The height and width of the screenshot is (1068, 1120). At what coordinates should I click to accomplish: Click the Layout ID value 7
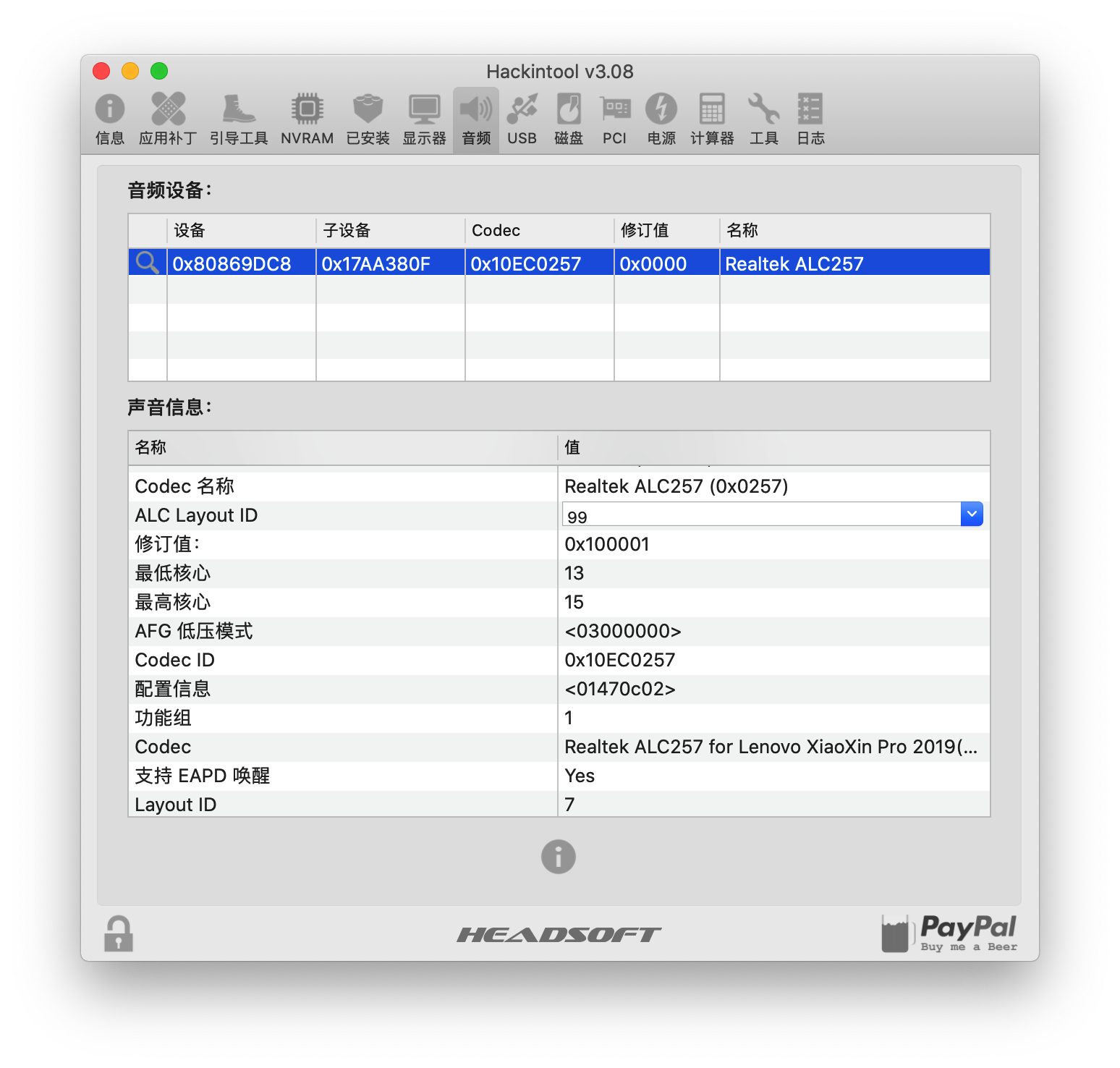coord(569,805)
